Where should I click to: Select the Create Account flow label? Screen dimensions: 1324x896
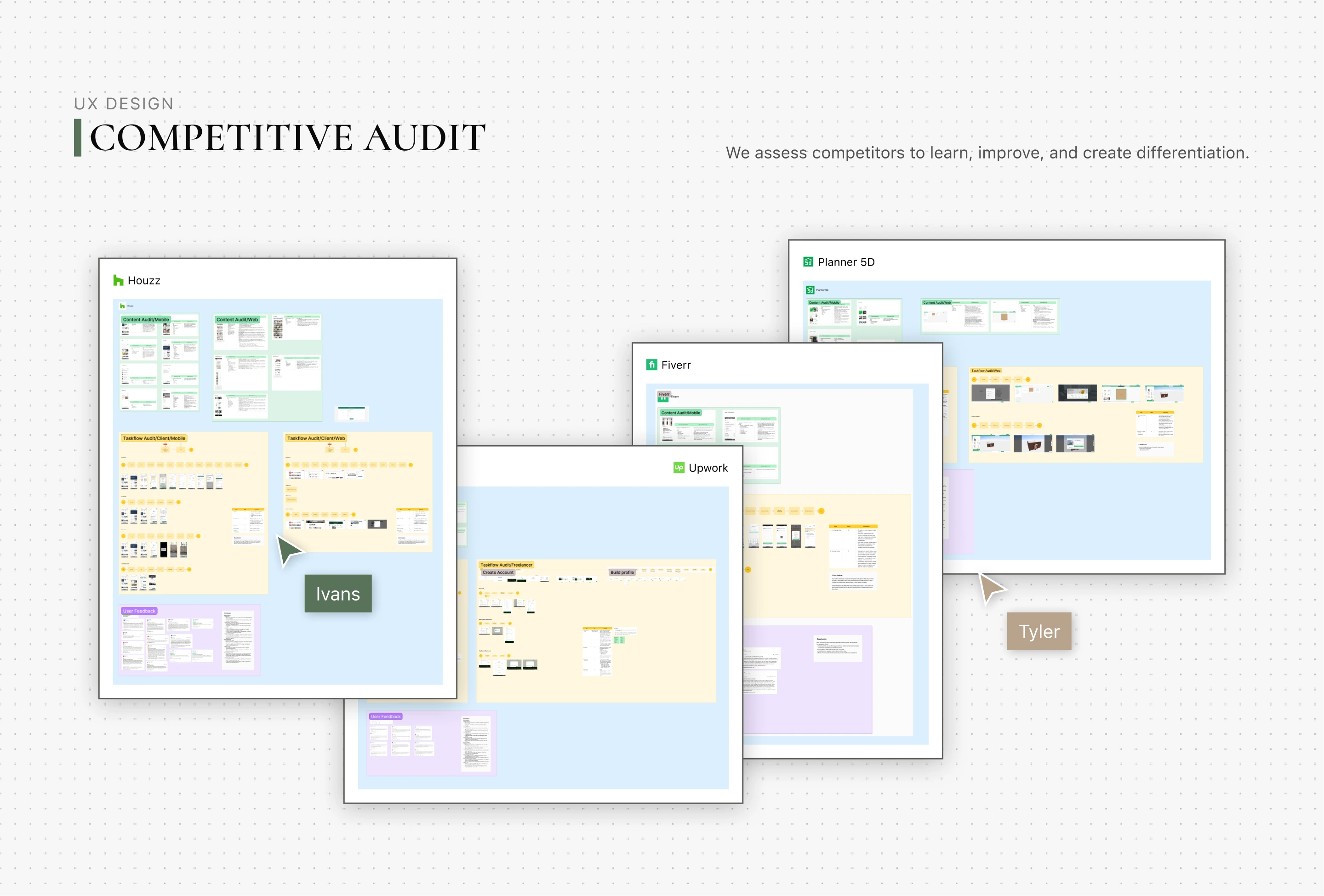click(498, 572)
